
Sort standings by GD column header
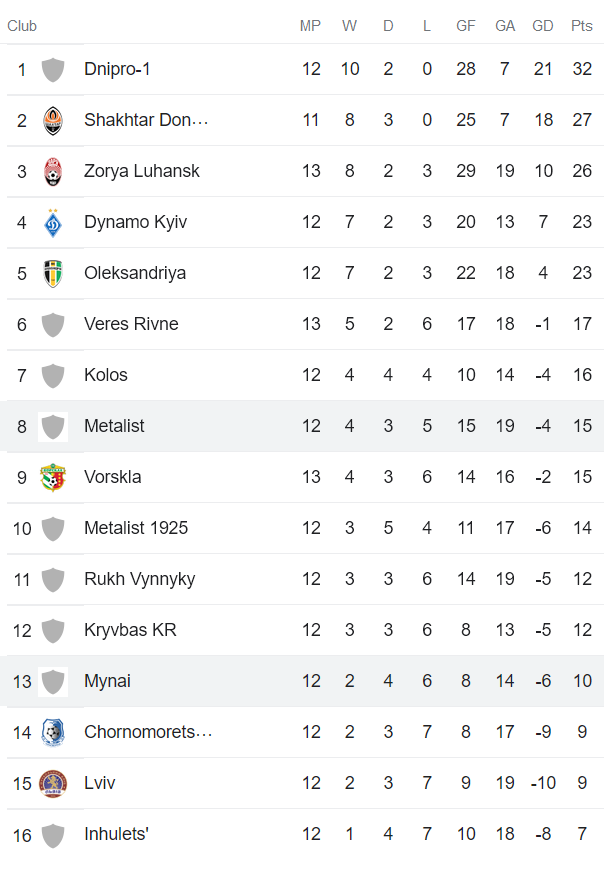point(543,26)
